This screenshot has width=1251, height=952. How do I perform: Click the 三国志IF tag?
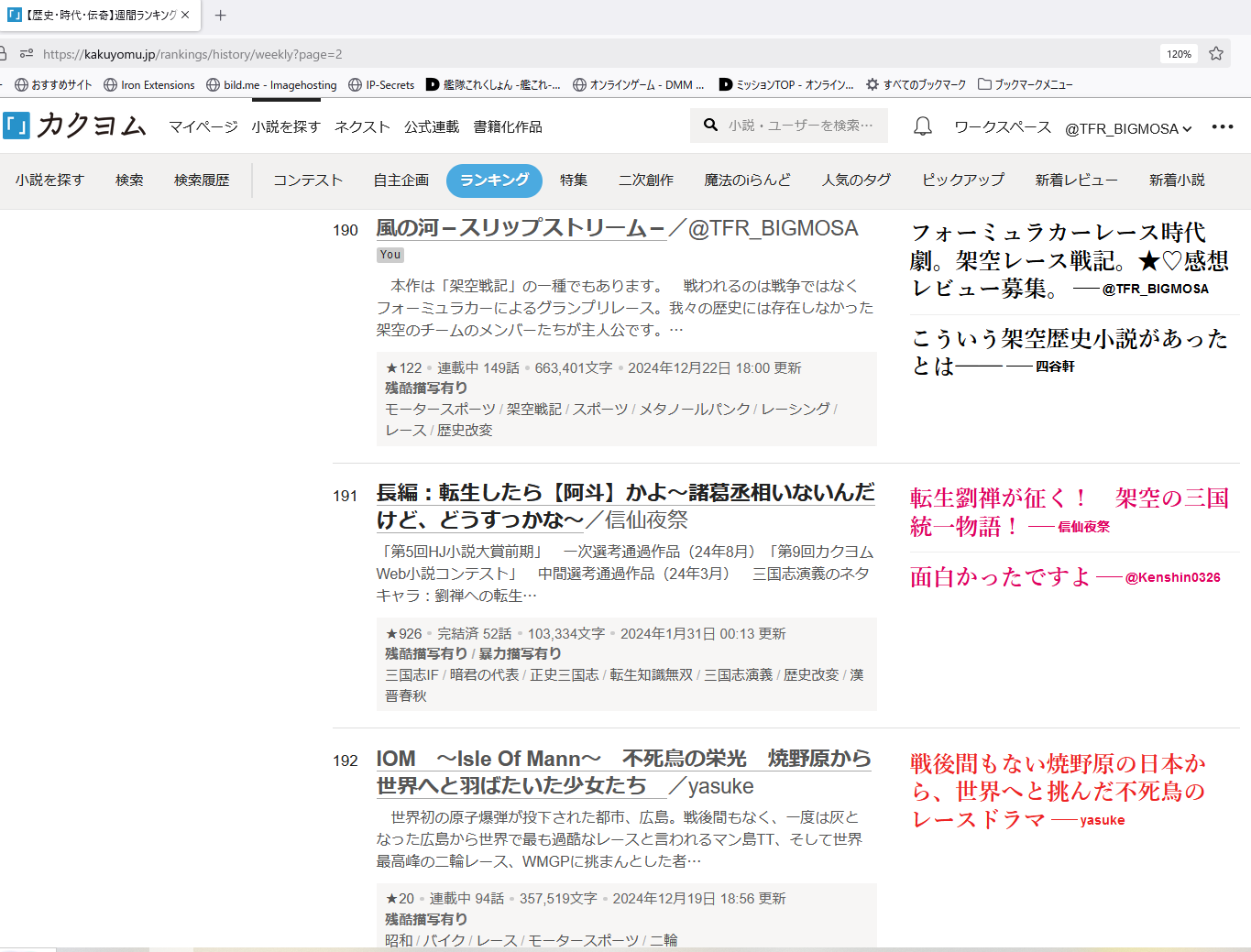tap(412, 675)
